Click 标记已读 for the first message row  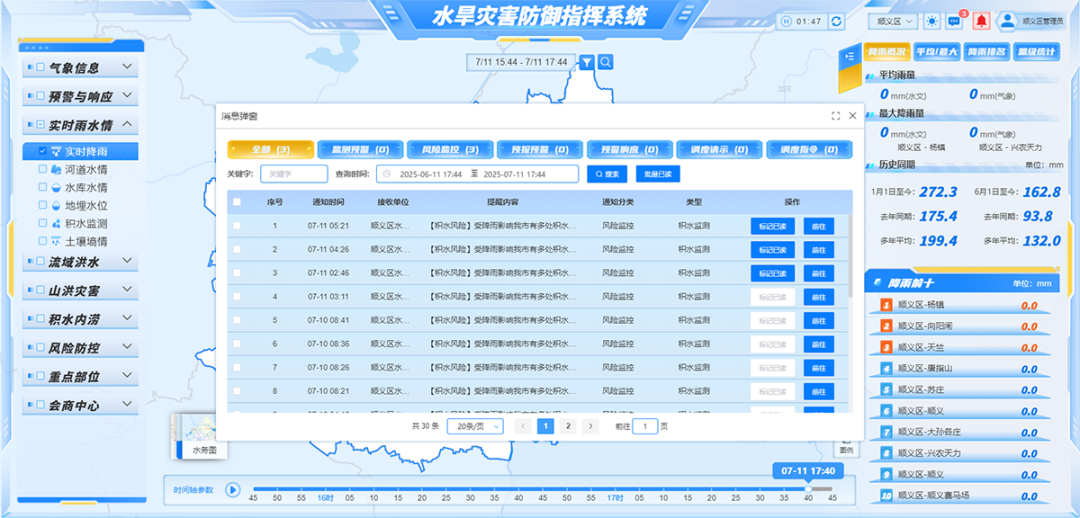pos(772,226)
